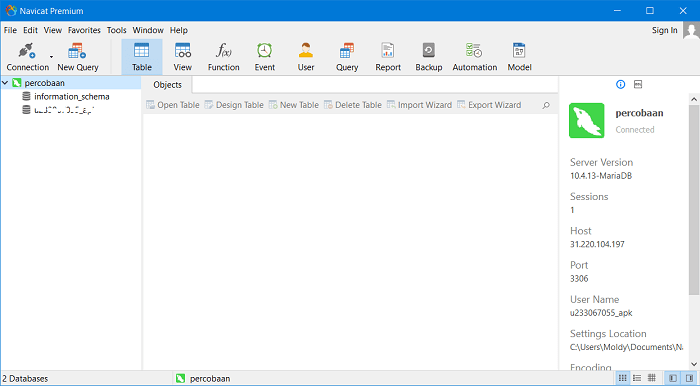Show the General information panel icon

(x=621, y=84)
